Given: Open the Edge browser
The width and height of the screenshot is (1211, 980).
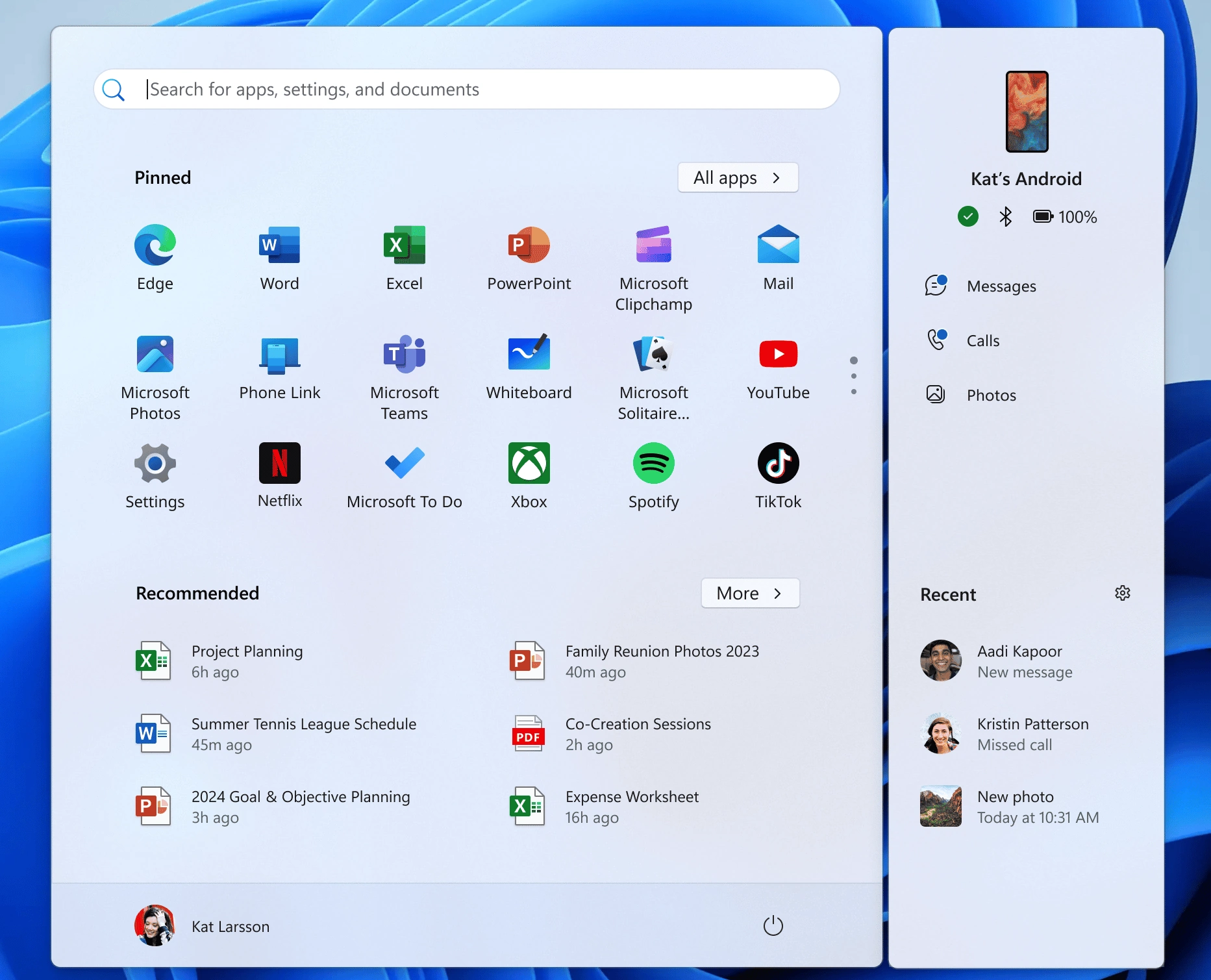Looking at the screenshot, I should (x=155, y=258).
